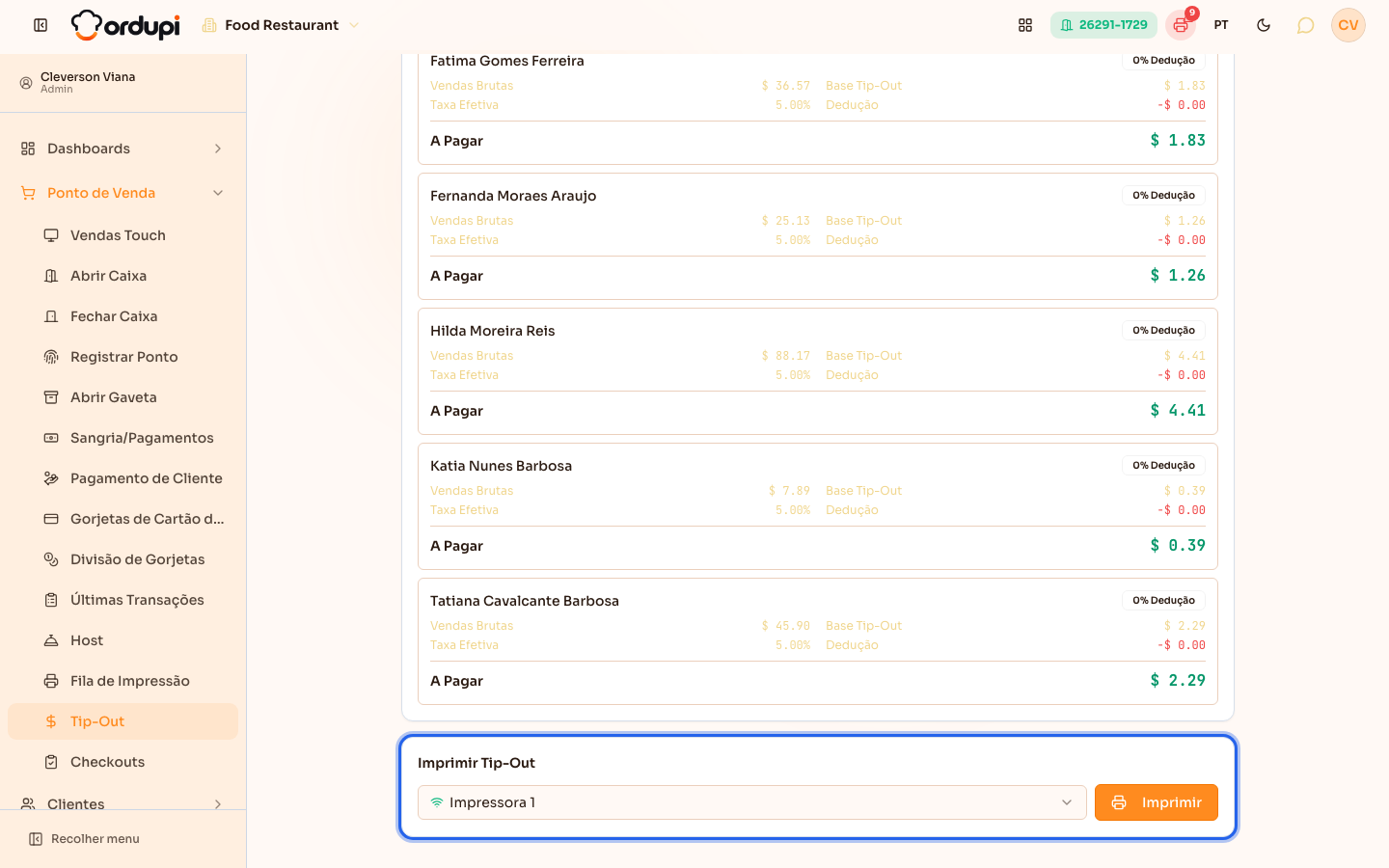Open the apps grid icon
The image size is (1389, 868).
[x=1025, y=25]
